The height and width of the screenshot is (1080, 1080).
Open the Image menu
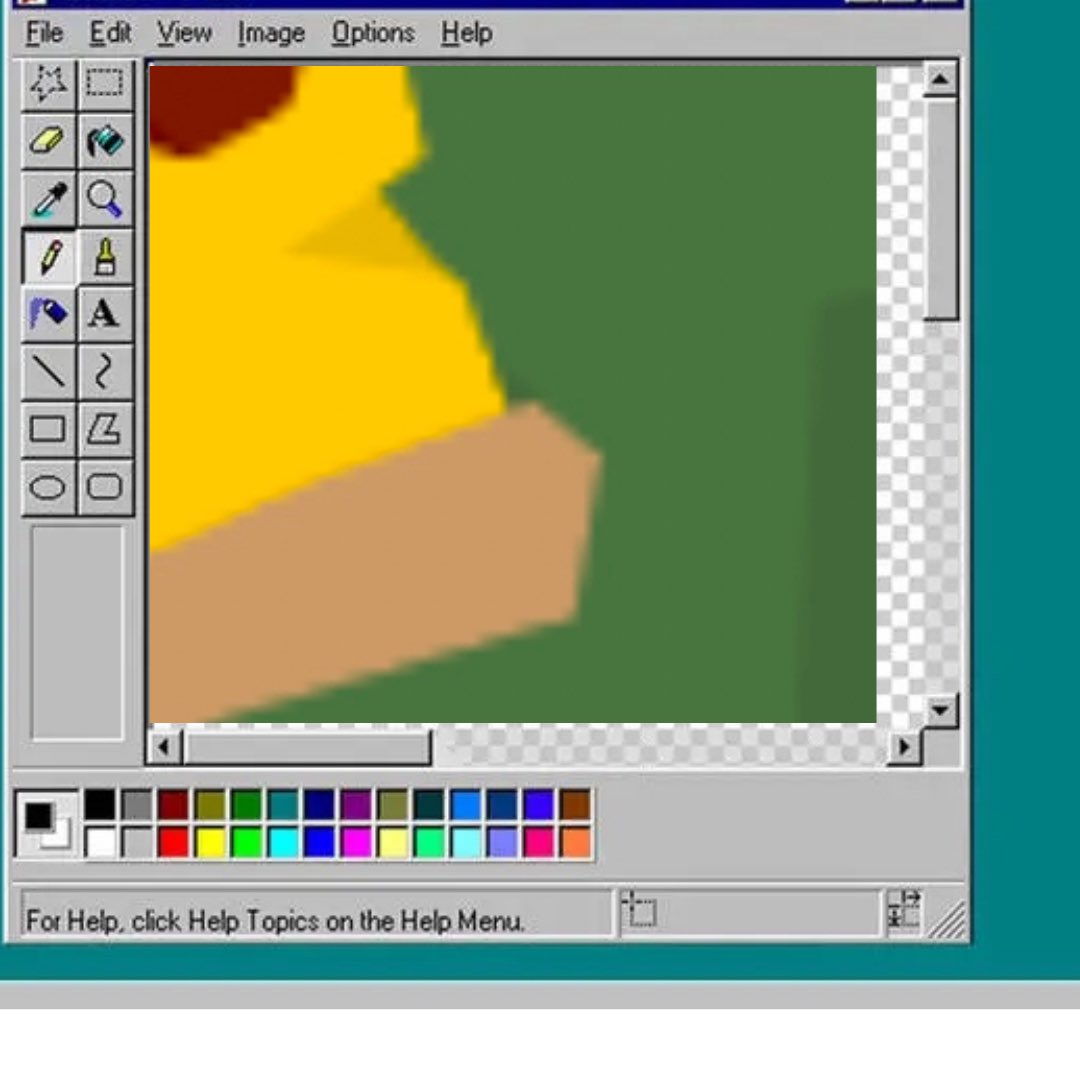click(271, 33)
